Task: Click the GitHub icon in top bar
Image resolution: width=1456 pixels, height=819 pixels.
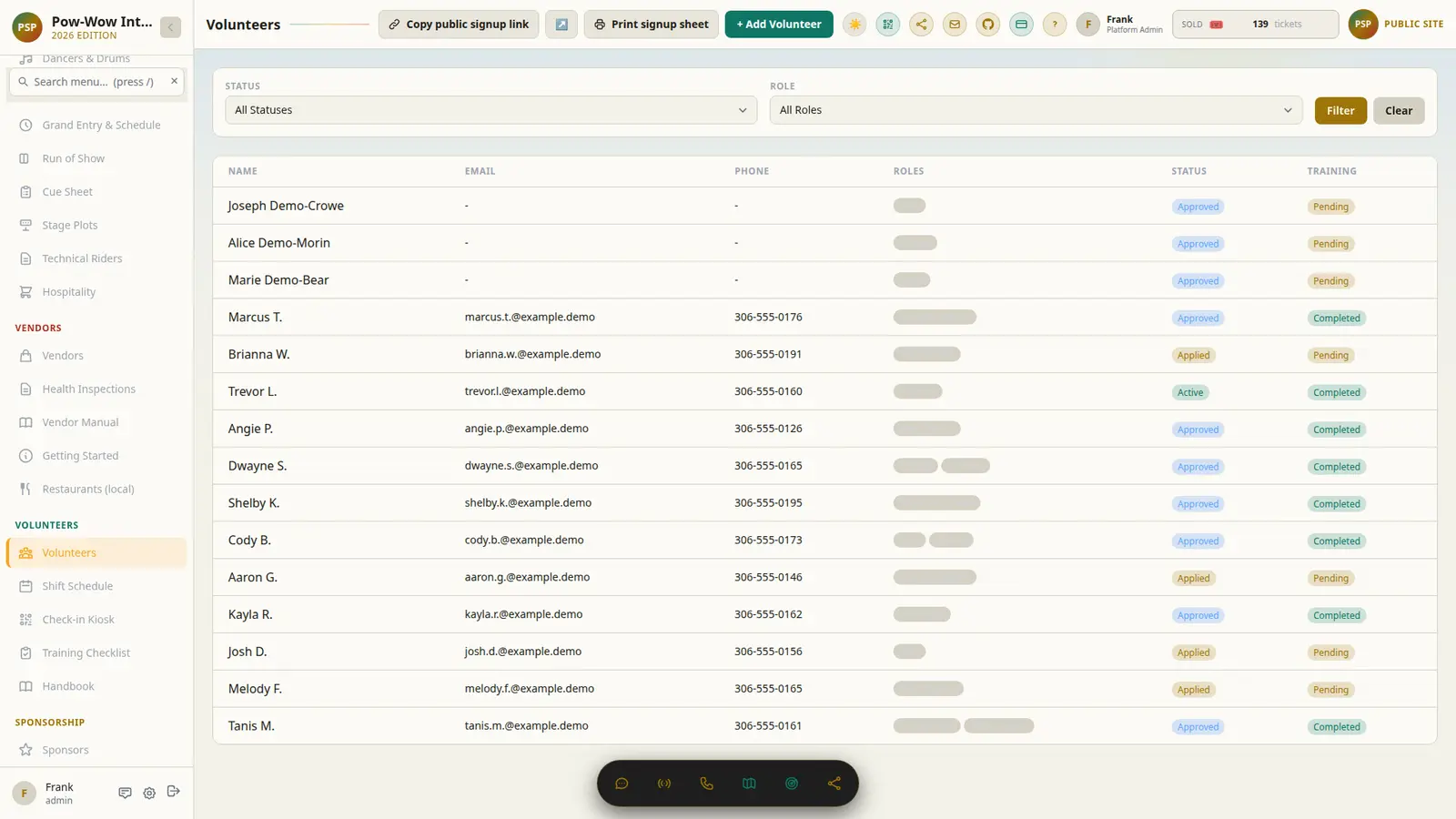Action: point(988,25)
